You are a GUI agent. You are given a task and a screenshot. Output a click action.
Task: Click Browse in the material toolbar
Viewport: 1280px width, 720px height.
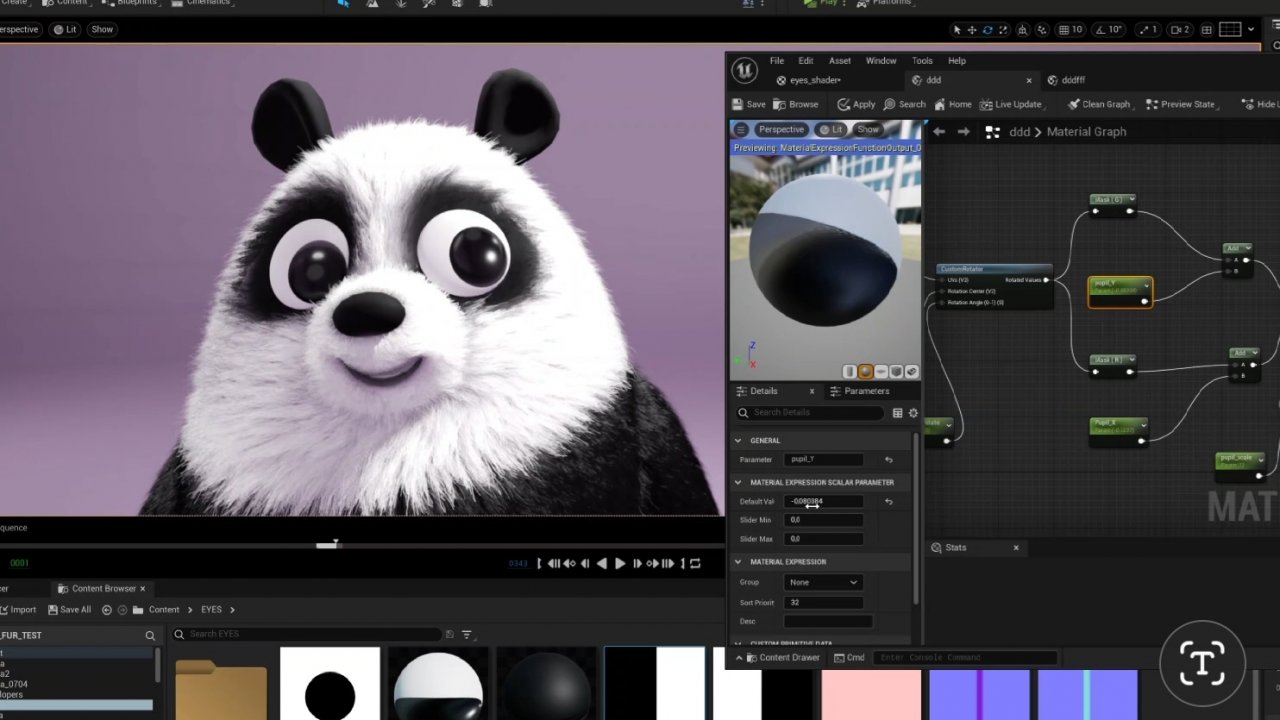point(796,104)
